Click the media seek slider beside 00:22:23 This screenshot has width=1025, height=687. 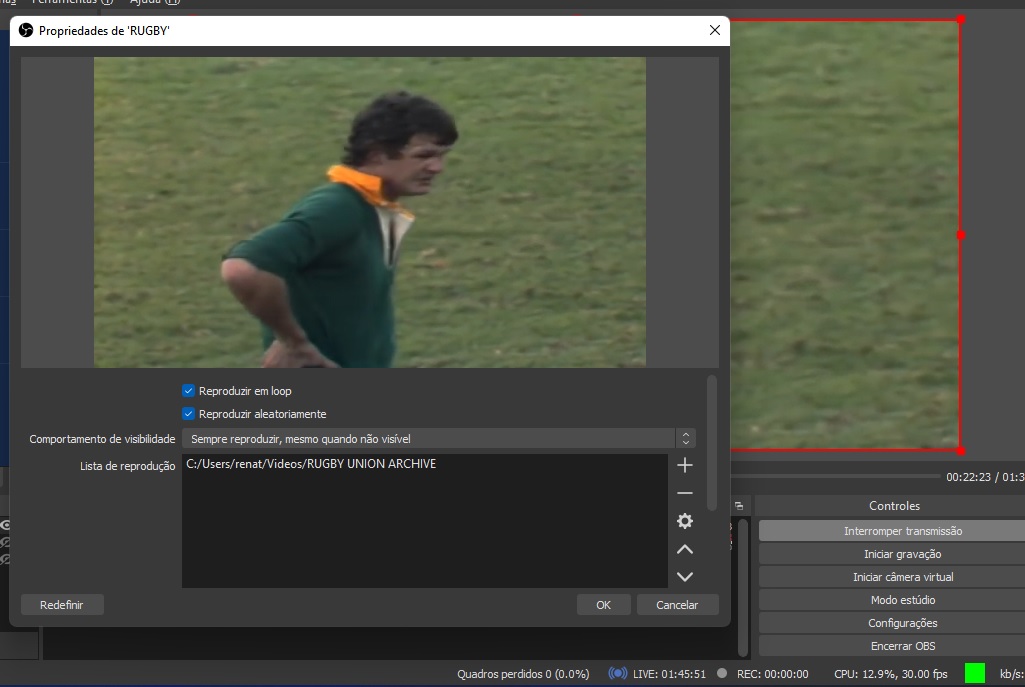[835, 476]
